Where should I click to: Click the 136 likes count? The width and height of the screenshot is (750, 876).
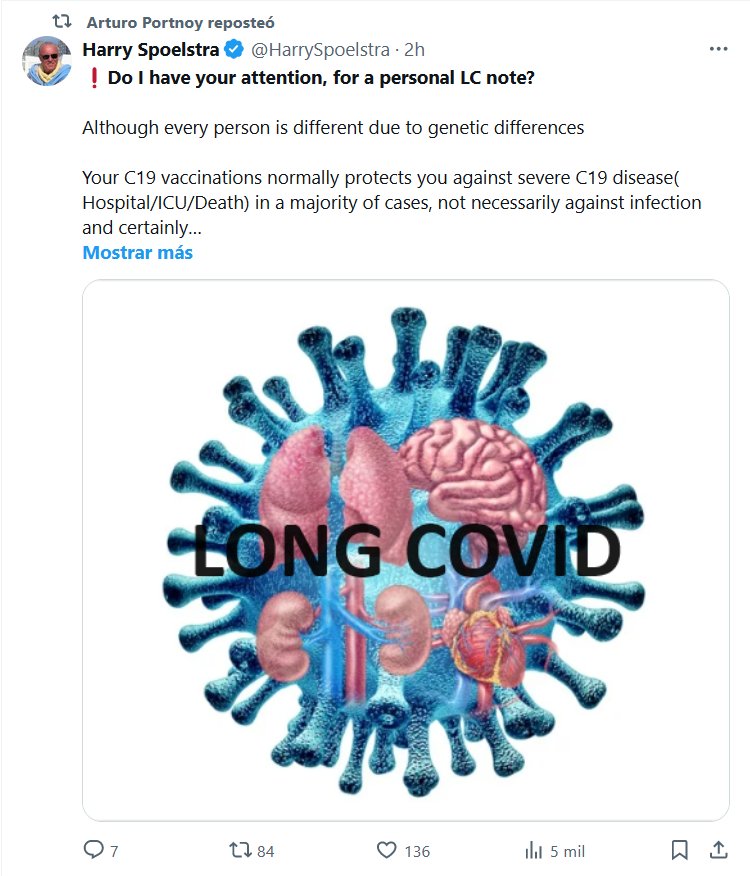coord(417,851)
